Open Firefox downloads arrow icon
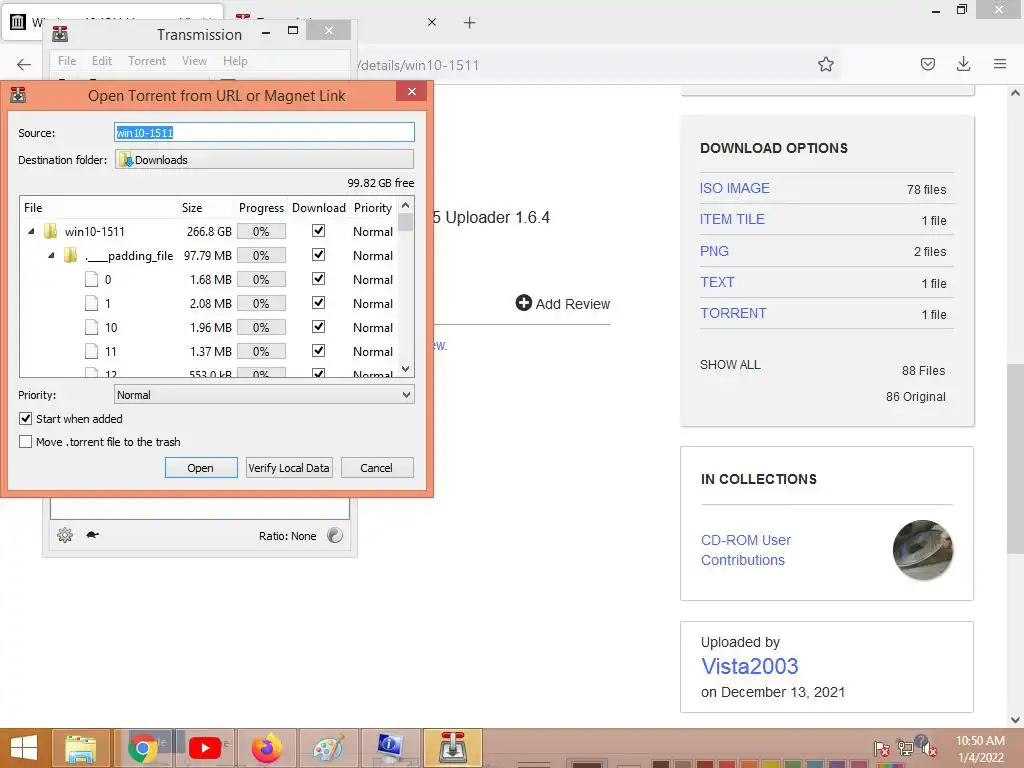This screenshot has height=768, width=1024. (x=963, y=64)
